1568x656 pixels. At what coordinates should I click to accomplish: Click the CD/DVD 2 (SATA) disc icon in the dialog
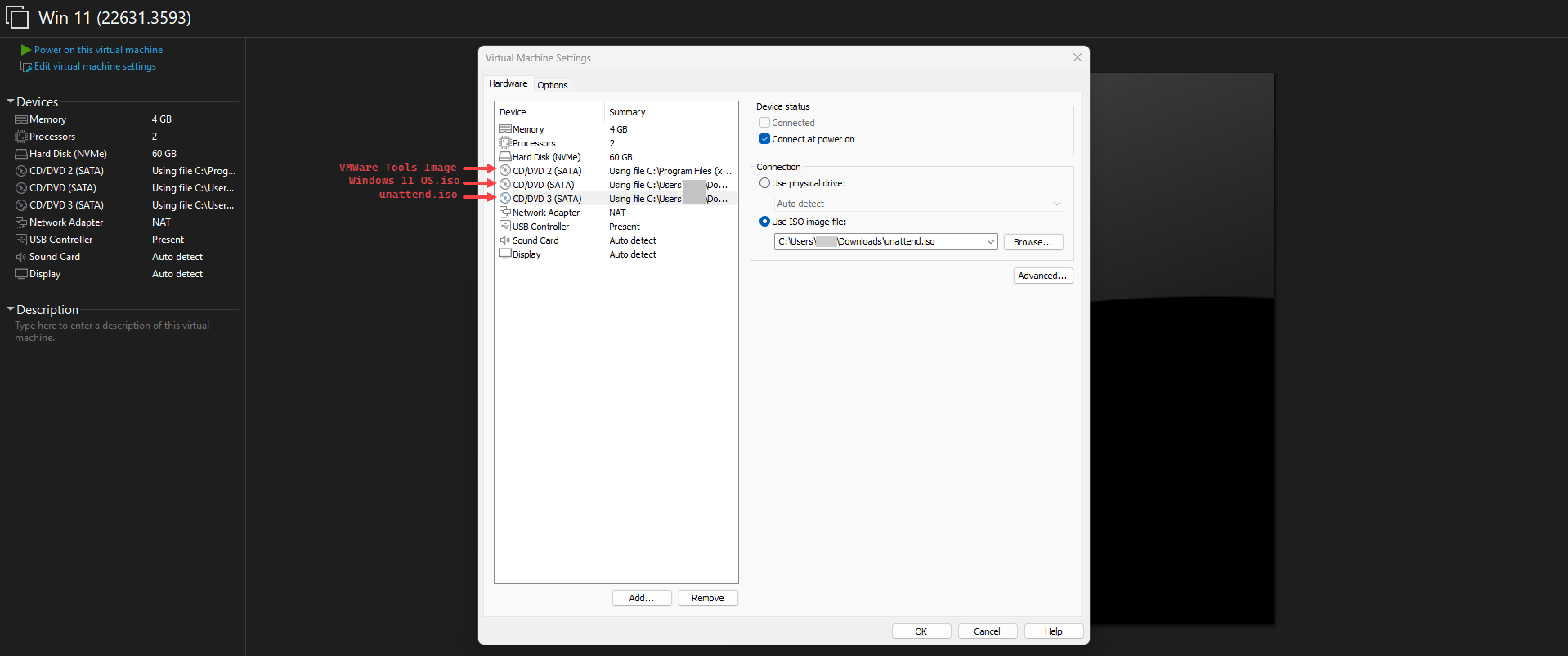(505, 171)
